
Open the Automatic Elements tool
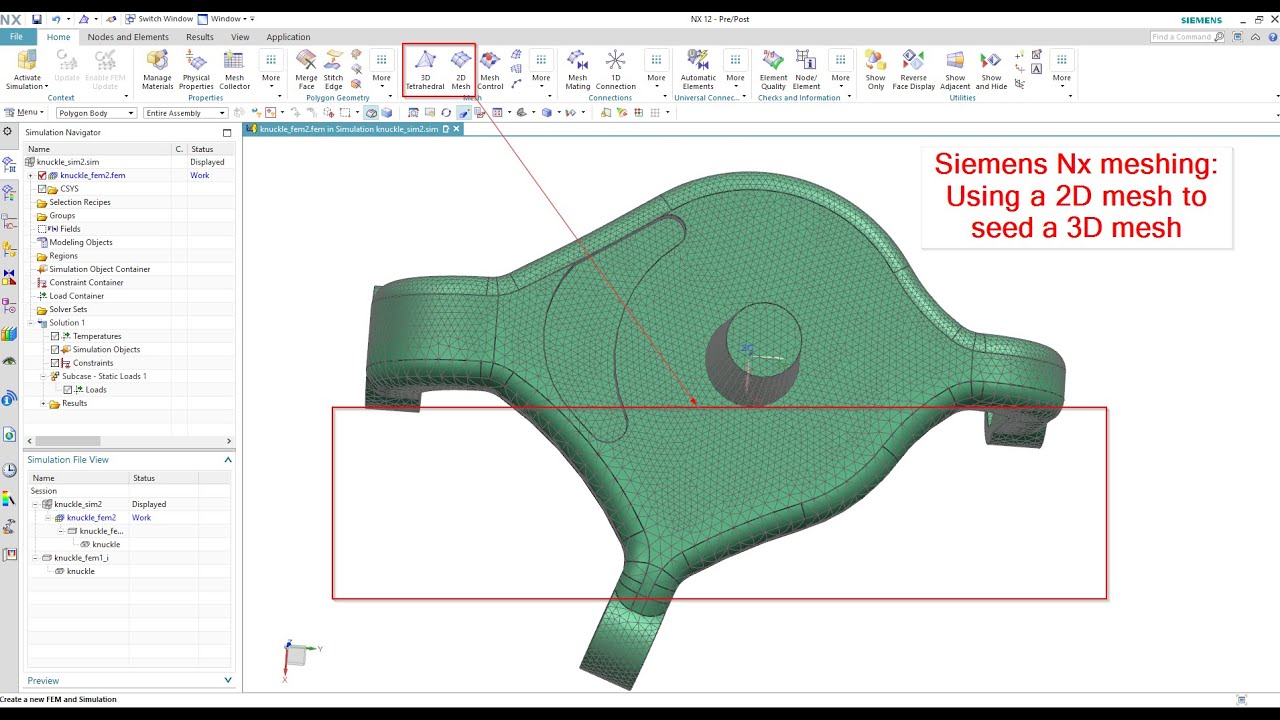698,69
